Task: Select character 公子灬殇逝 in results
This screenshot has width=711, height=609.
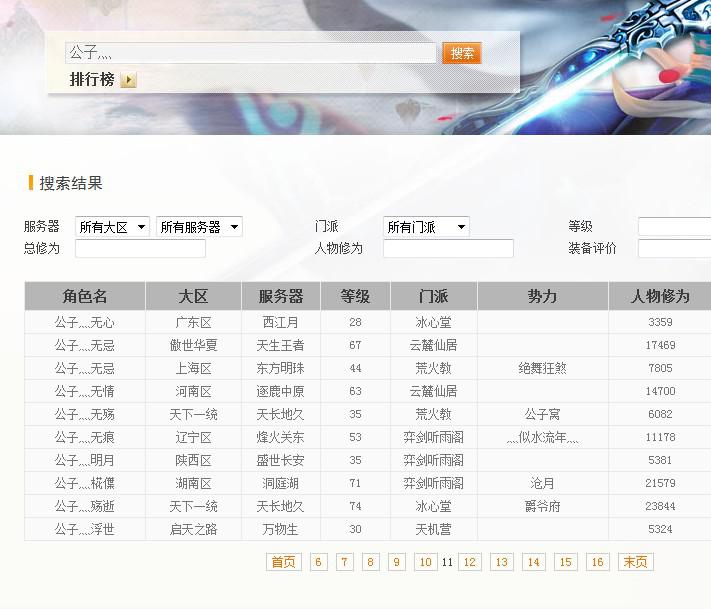Action: pyautogui.click(x=85, y=506)
